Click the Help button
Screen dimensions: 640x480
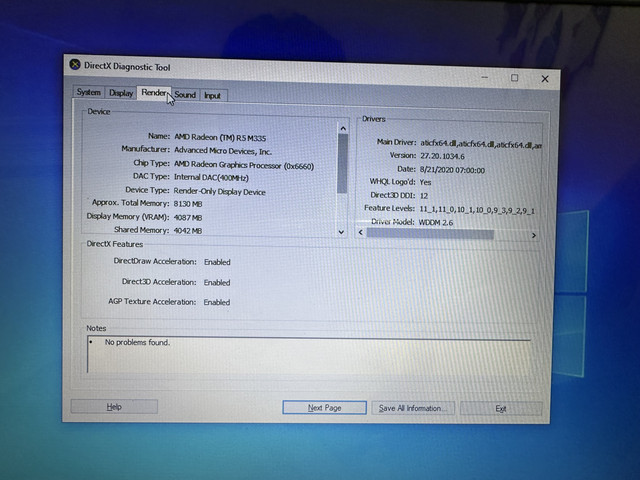(114, 407)
